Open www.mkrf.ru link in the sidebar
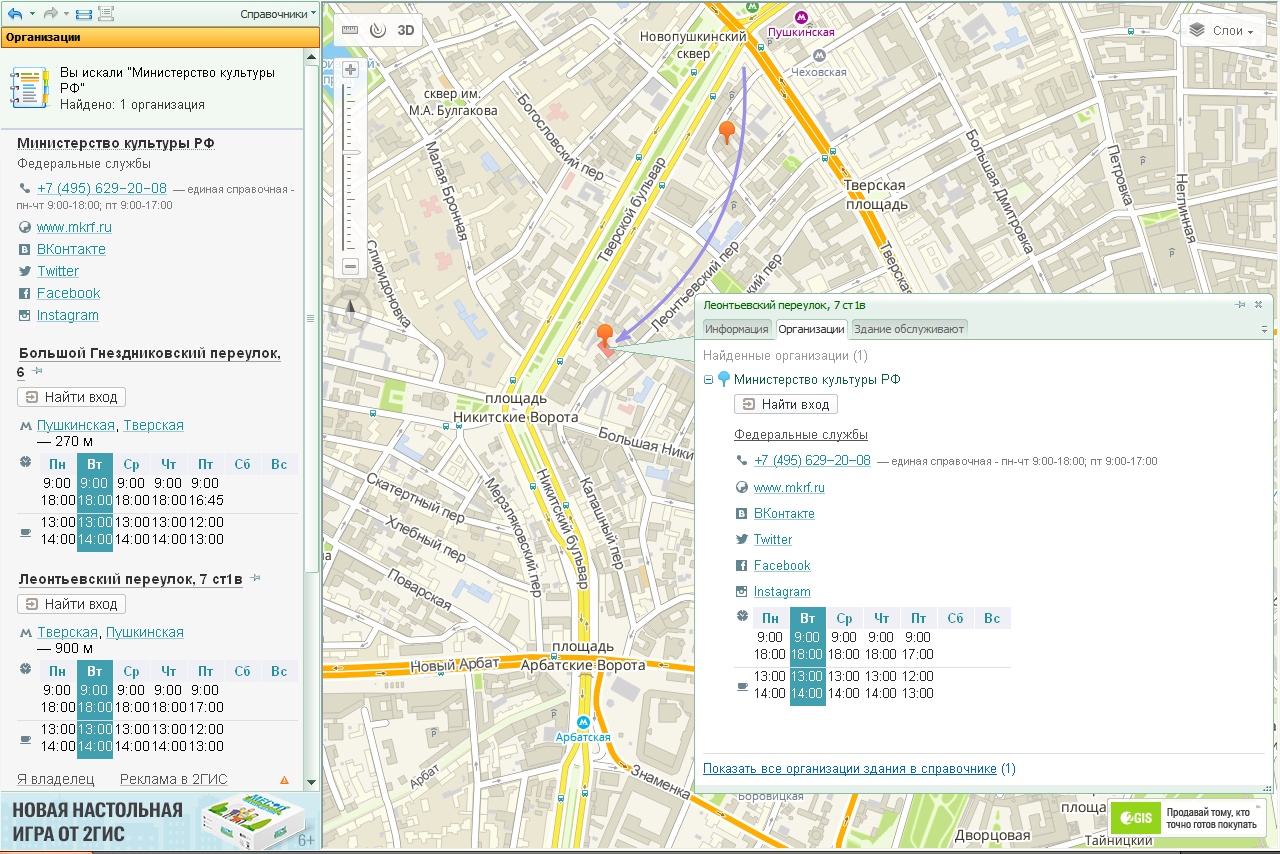Screen dimensions: 1280x854 point(74,227)
